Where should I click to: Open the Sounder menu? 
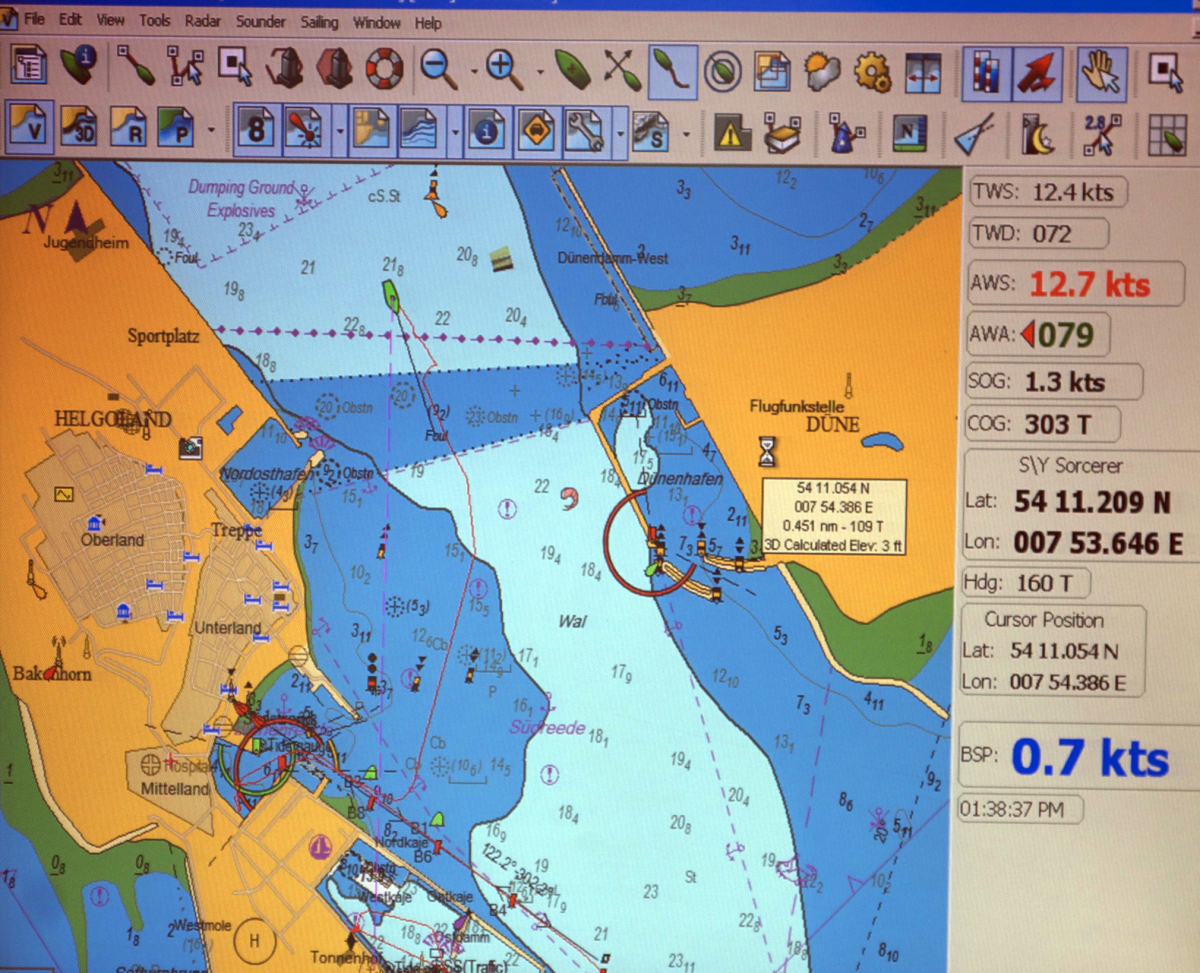(x=261, y=21)
